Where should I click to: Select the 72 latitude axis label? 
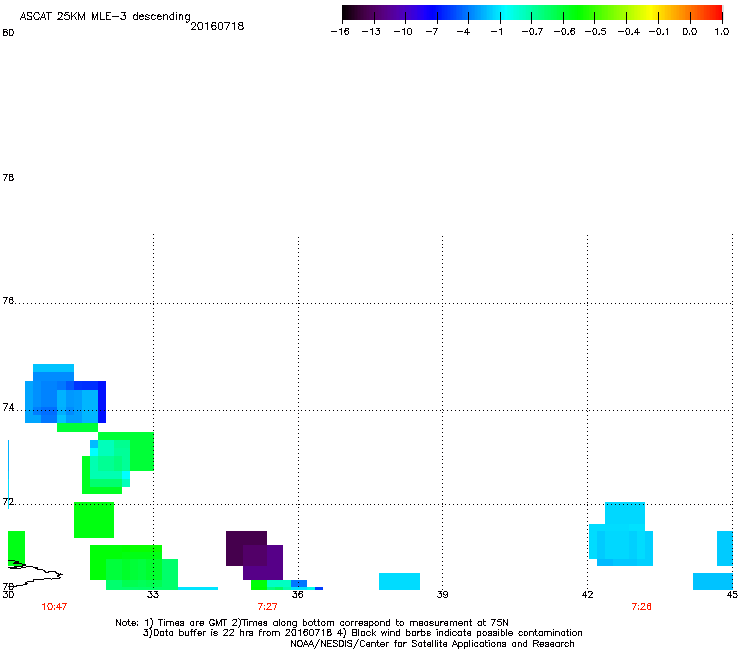click(8, 501)
